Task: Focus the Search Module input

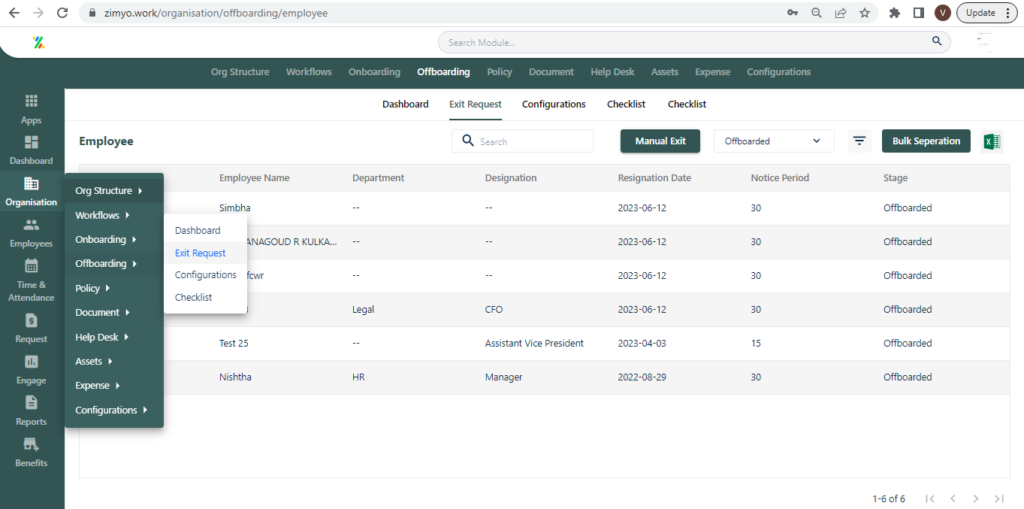Action: (694, 42)
